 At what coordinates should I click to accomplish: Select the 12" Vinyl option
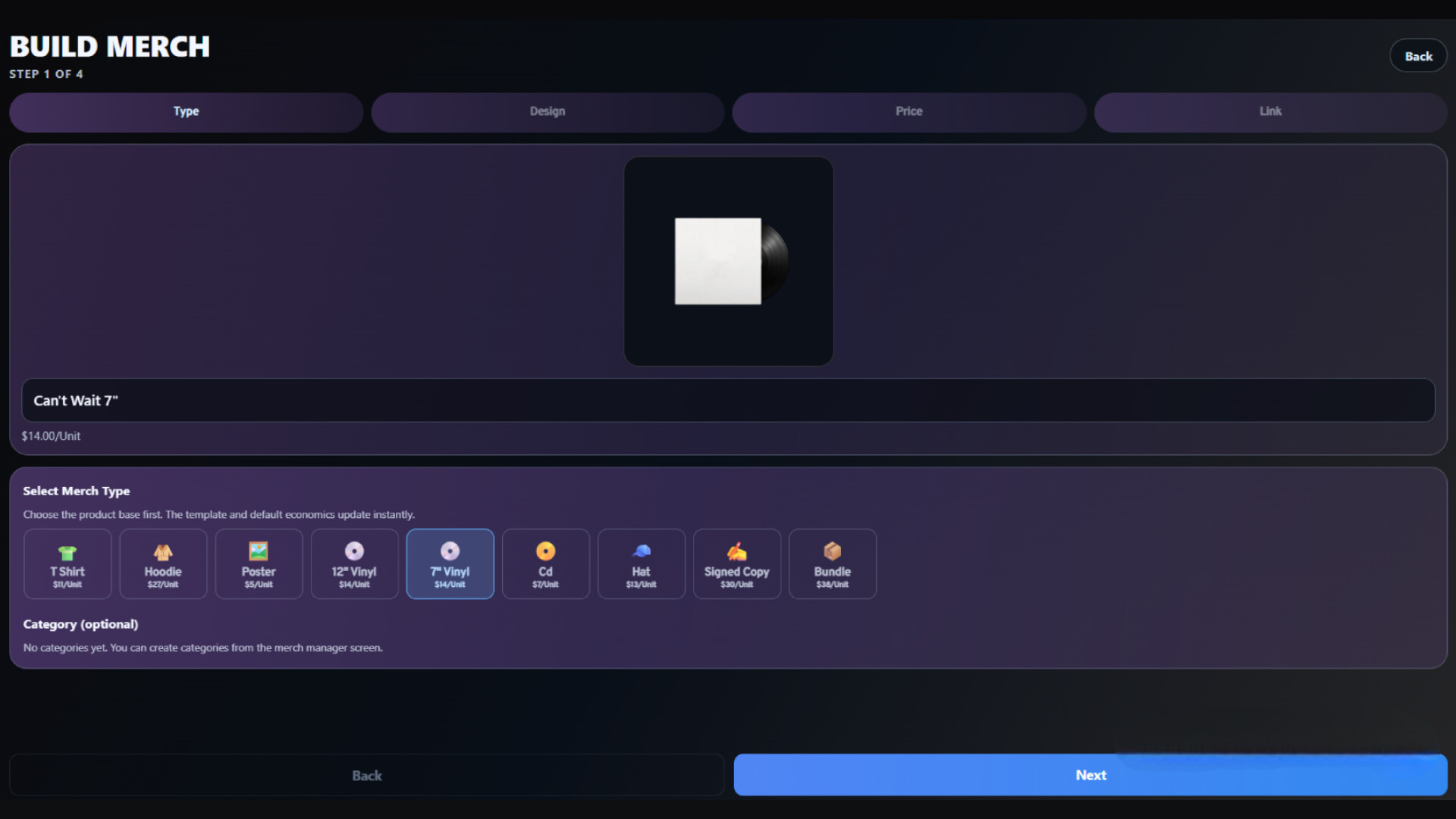pos(354,564)
